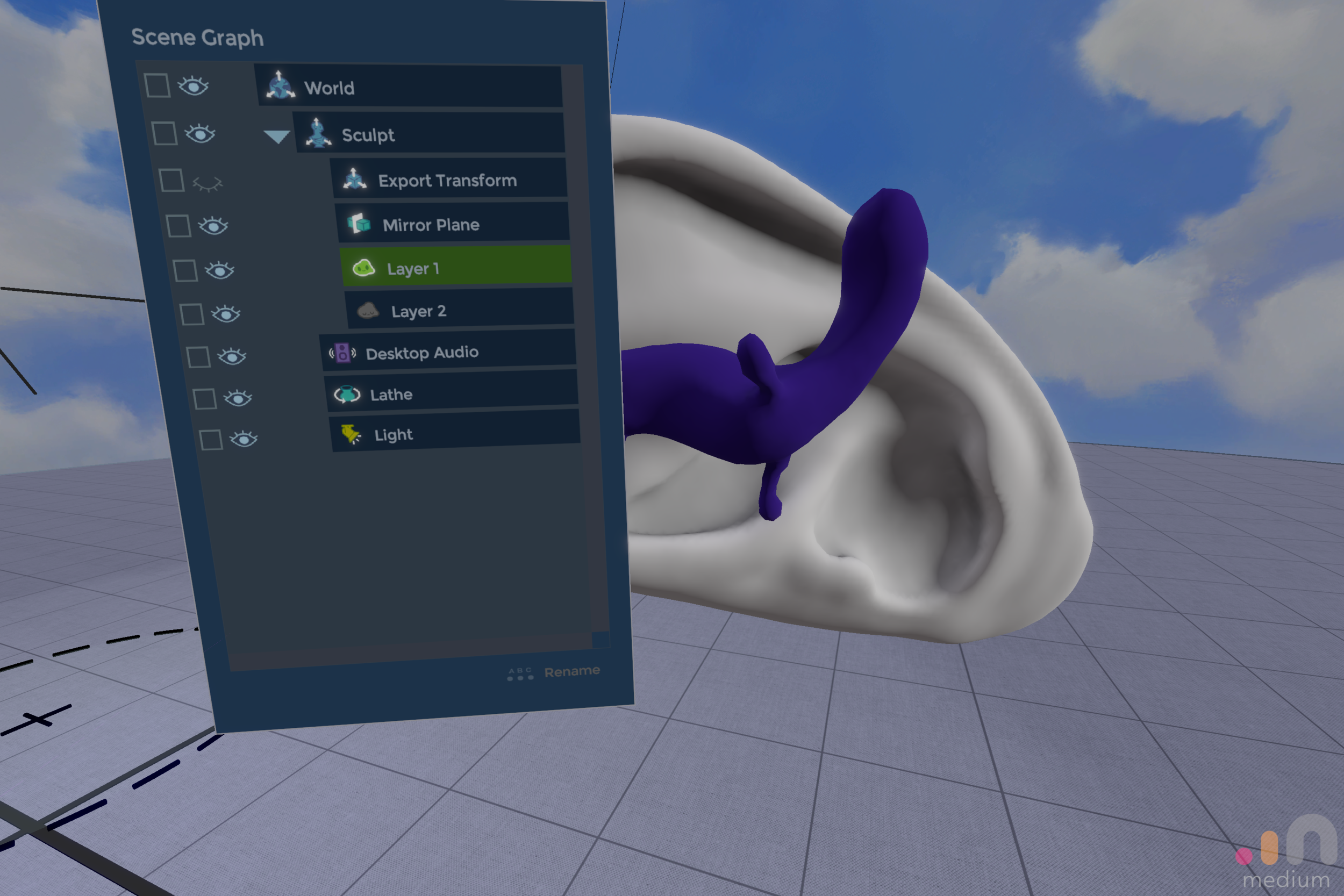Check the Light row checkbox
This screenshot has width=1344, height=896.
(x=211, y=440)
